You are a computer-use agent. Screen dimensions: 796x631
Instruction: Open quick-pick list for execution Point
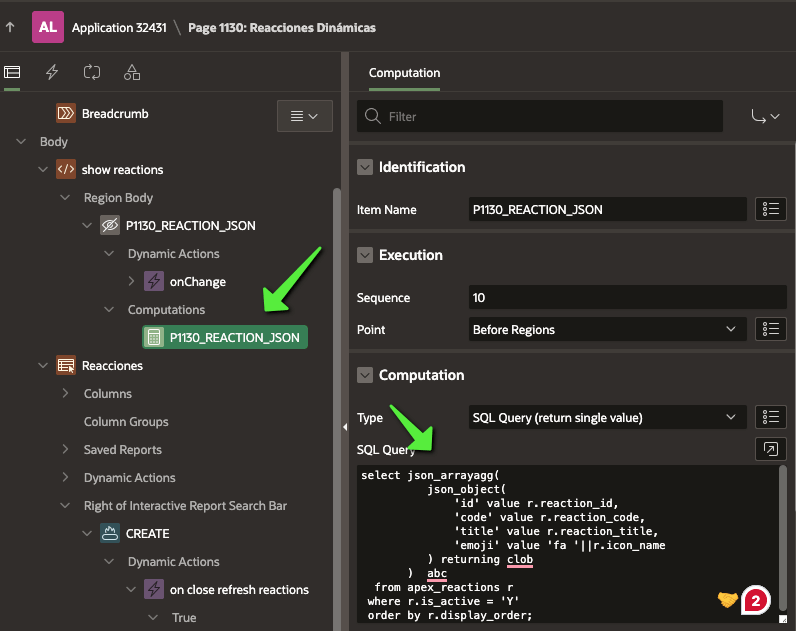770,329
